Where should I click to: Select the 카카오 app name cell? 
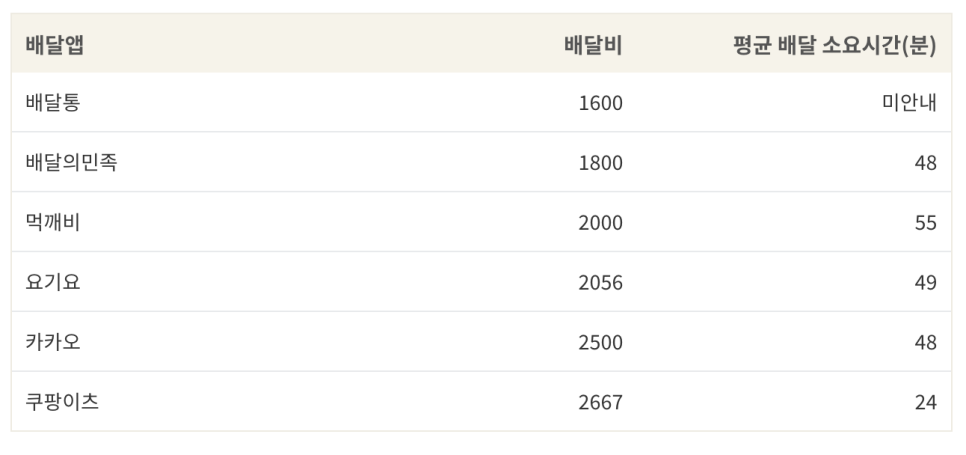53,342
